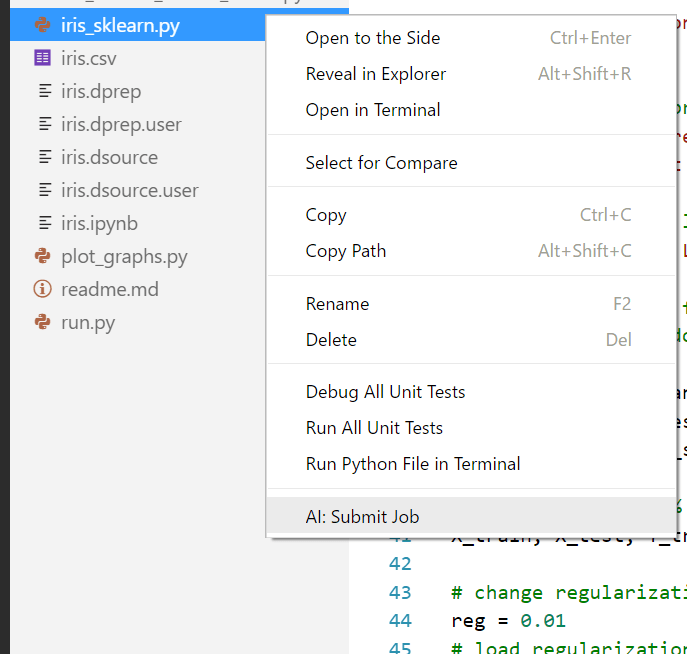
Task: Click the Python icon beside plot_graphs.py
Action: point(42,257)
